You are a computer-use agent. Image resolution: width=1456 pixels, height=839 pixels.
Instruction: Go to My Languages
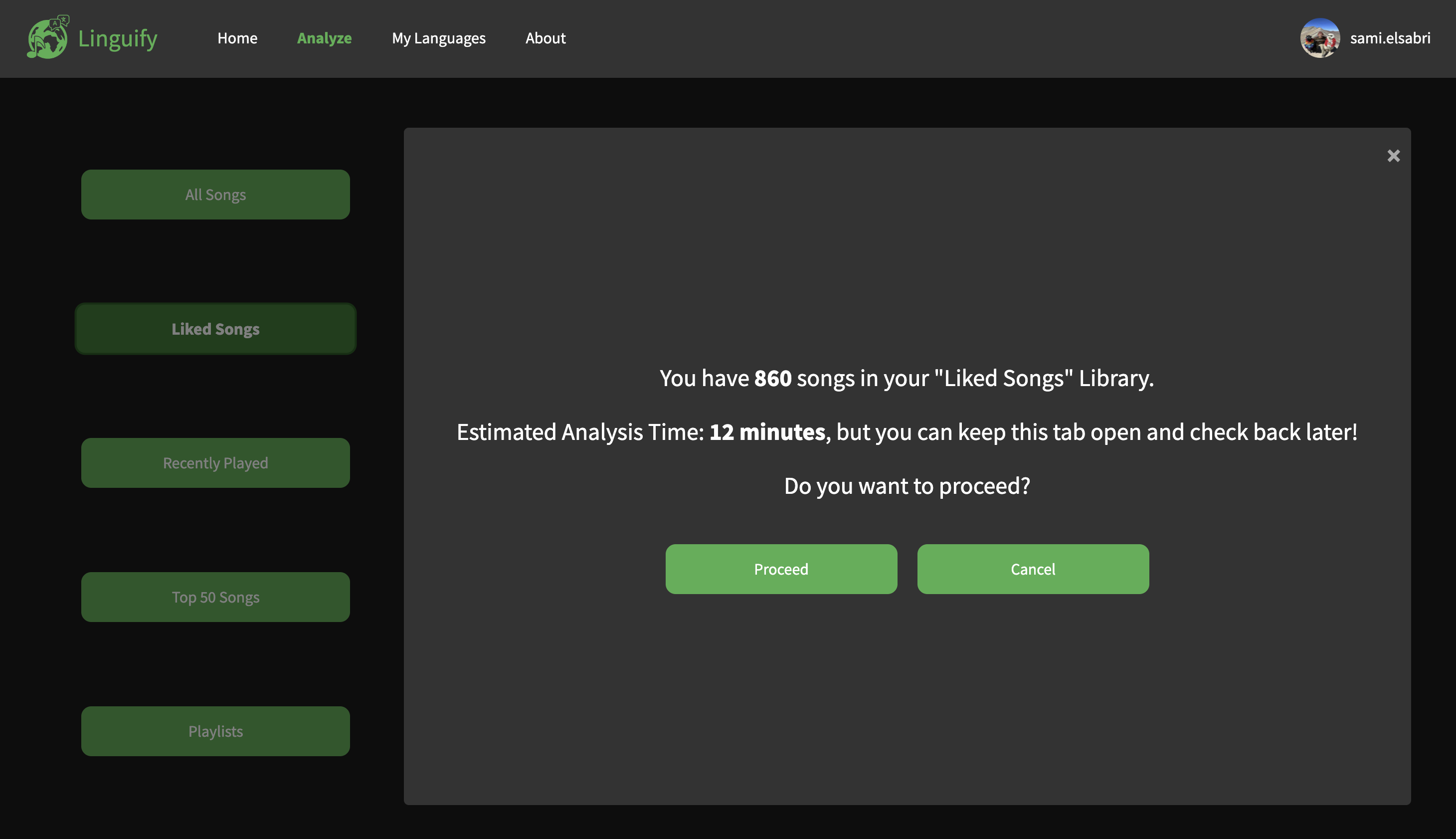[x=438, y=38]
